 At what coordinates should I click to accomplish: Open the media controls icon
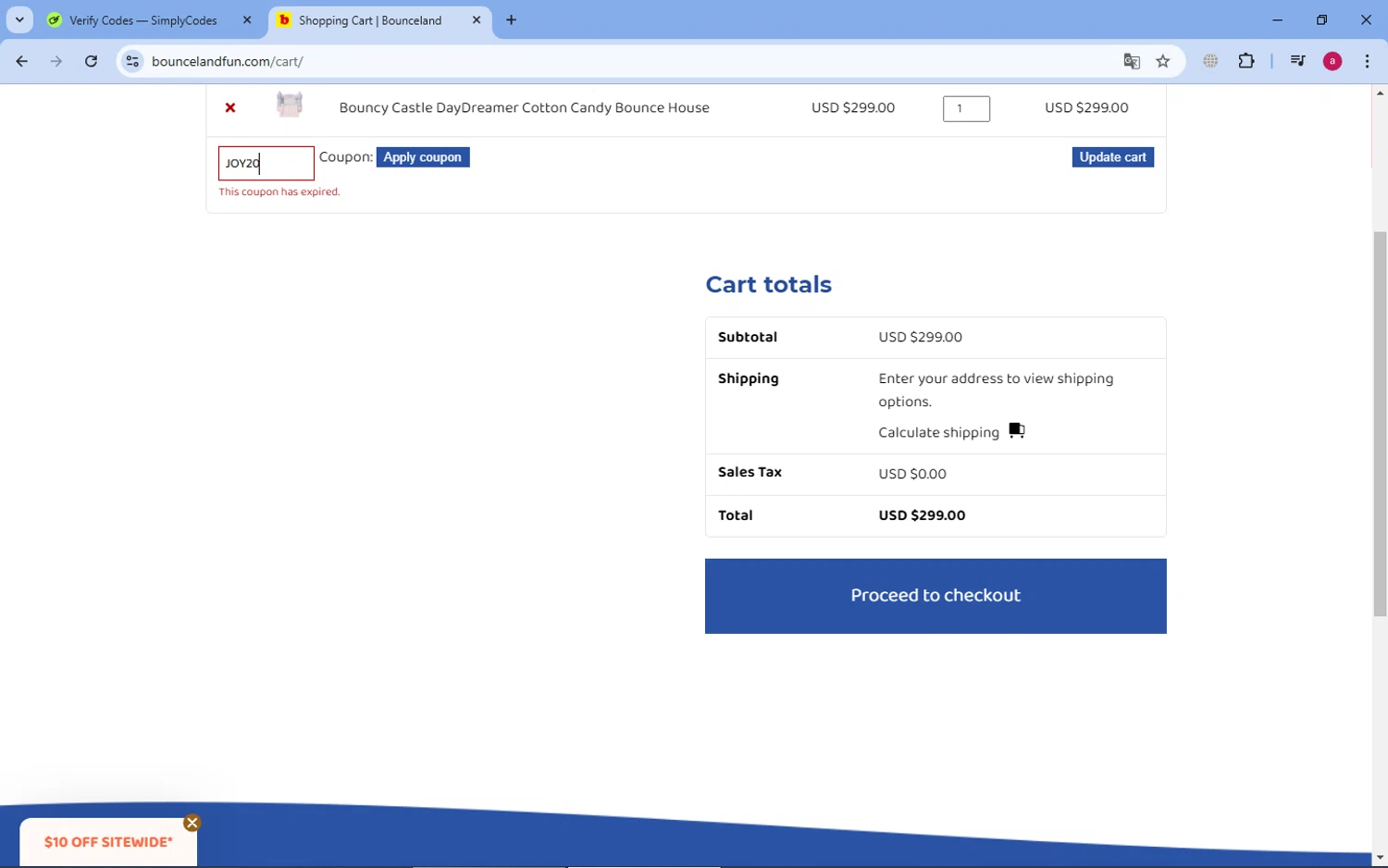[1297, 62]
